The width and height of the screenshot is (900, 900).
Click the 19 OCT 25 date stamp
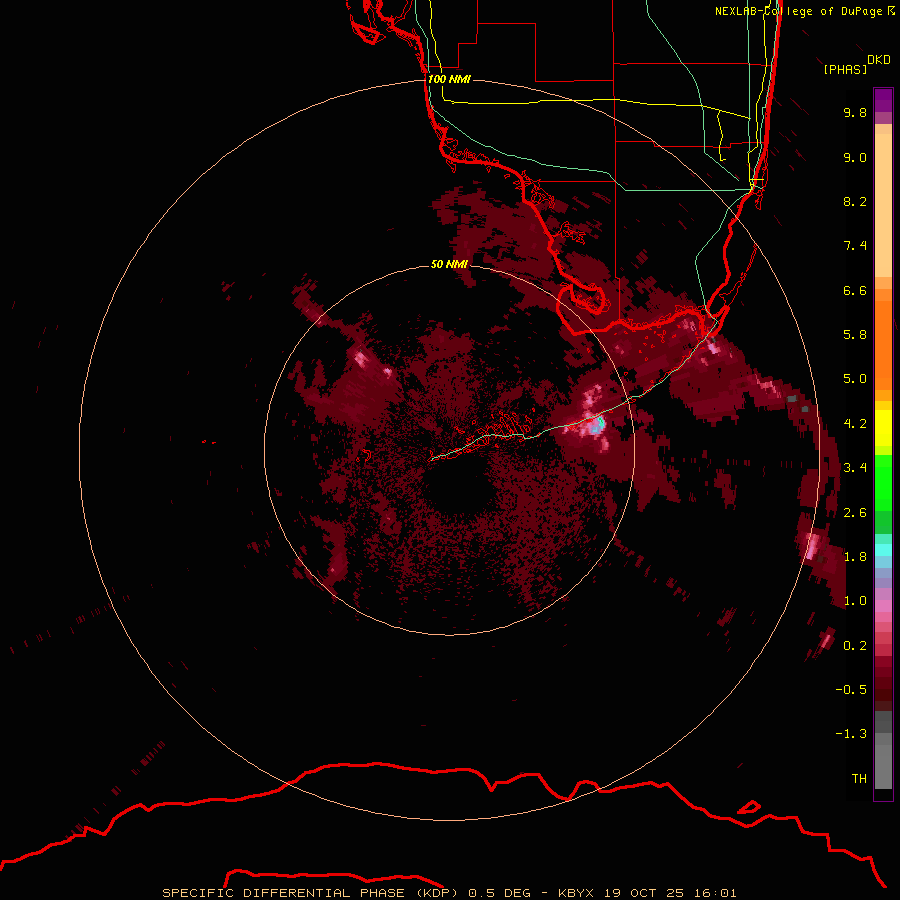coord(645,893)
